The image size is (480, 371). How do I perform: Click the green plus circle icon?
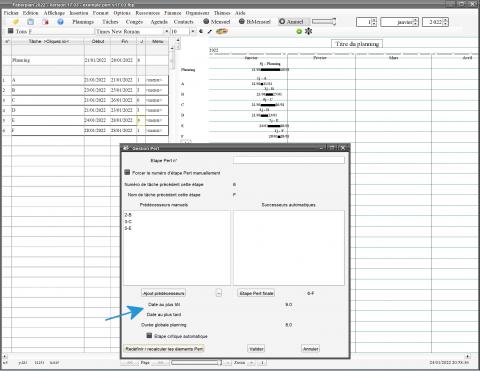pos(299,31)
